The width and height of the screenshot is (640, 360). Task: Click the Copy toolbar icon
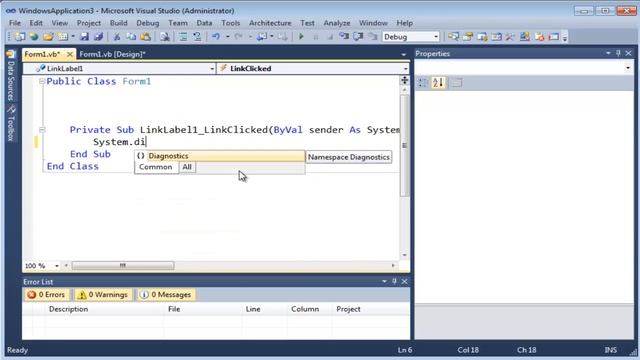tap(131, 37)
